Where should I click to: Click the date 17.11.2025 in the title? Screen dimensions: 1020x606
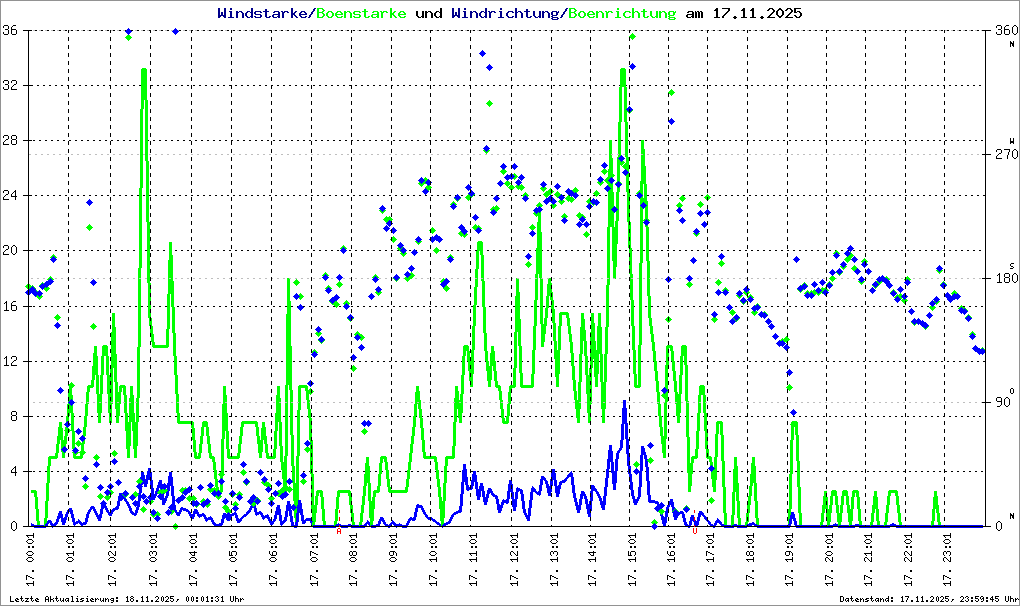(x=757, y=13)
